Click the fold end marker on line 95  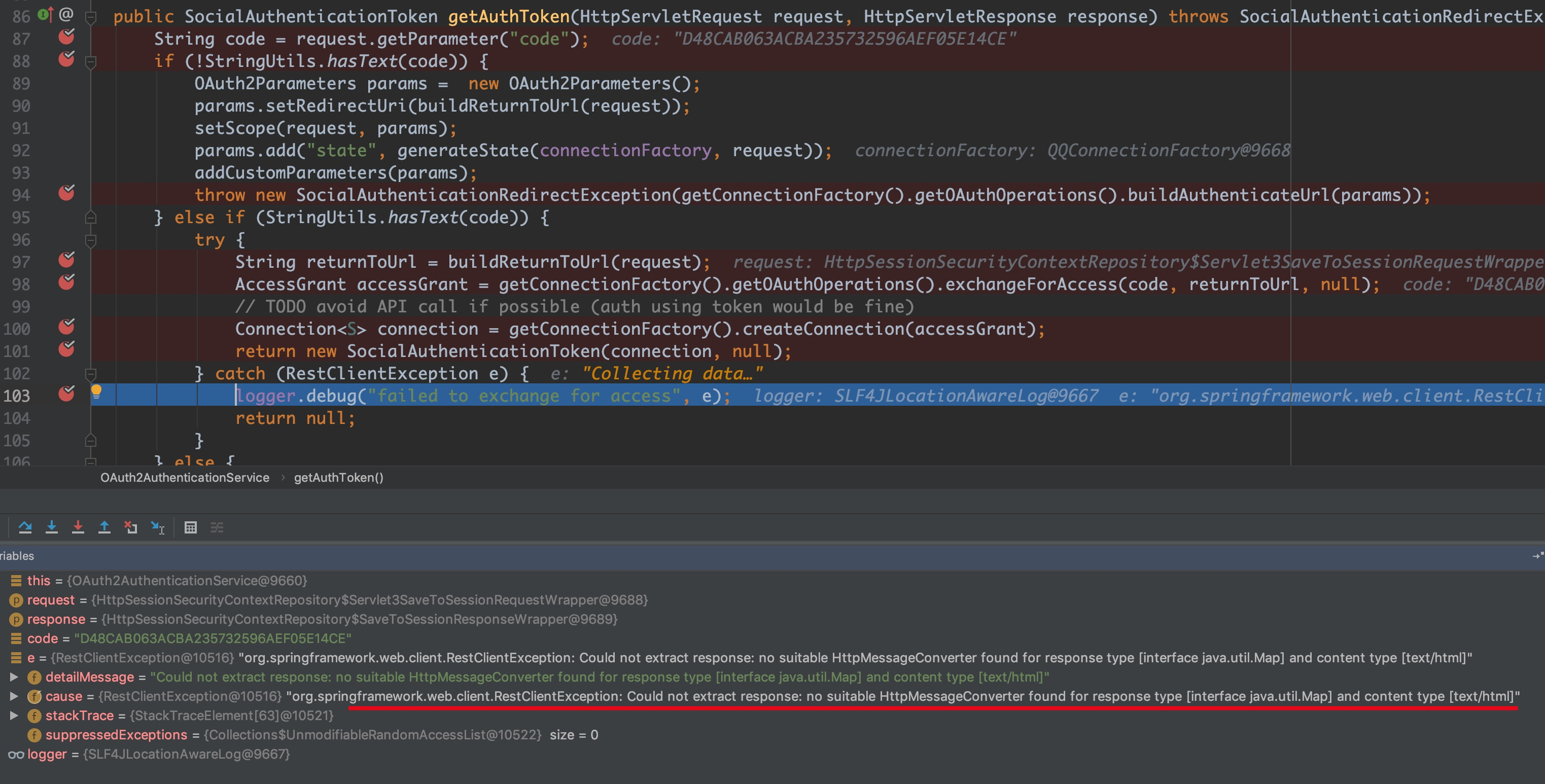pyautogui.click(x=91, y=217)
